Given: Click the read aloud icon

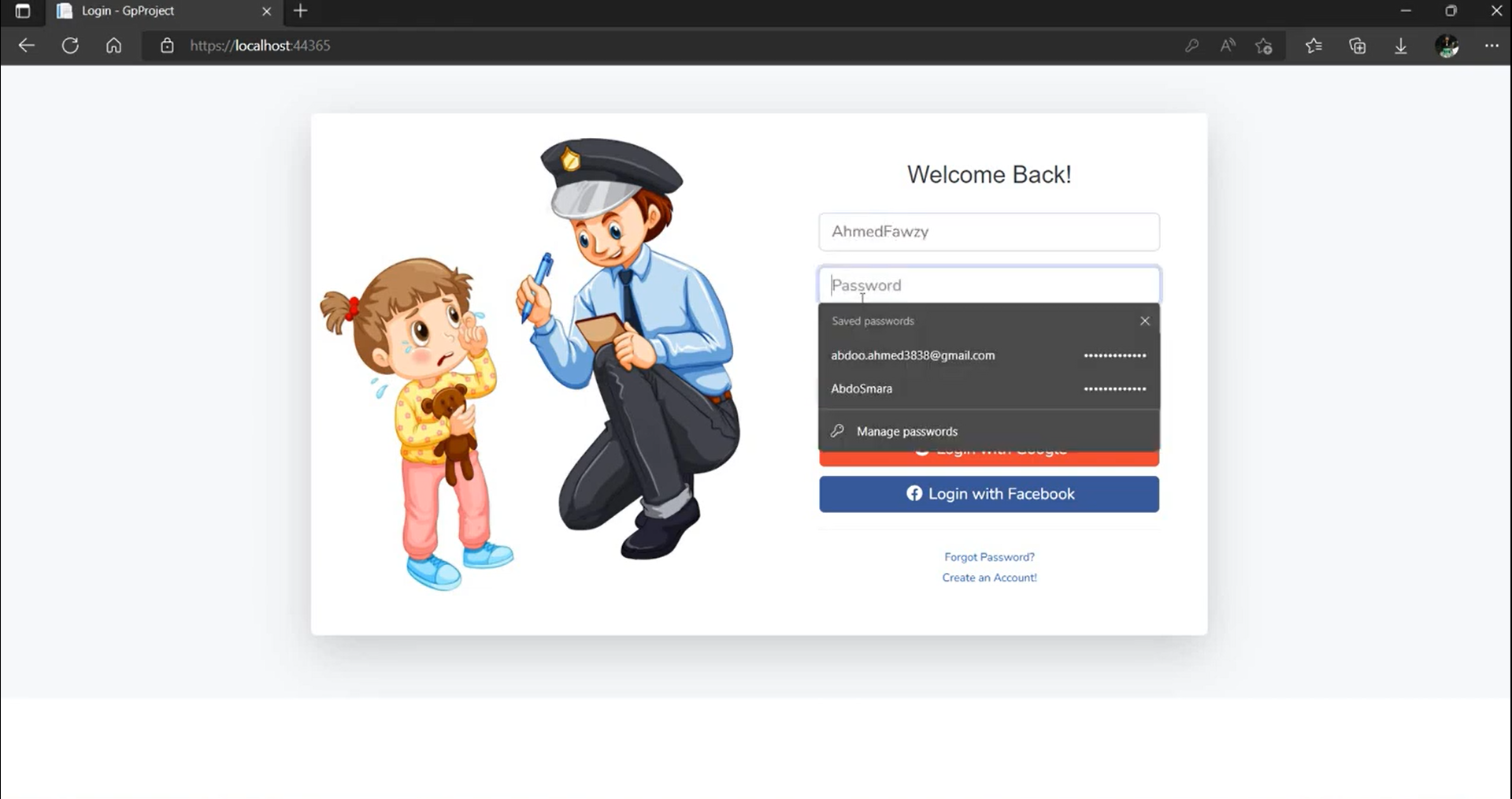Looking at the screenshot, I should click(1228, 46).
